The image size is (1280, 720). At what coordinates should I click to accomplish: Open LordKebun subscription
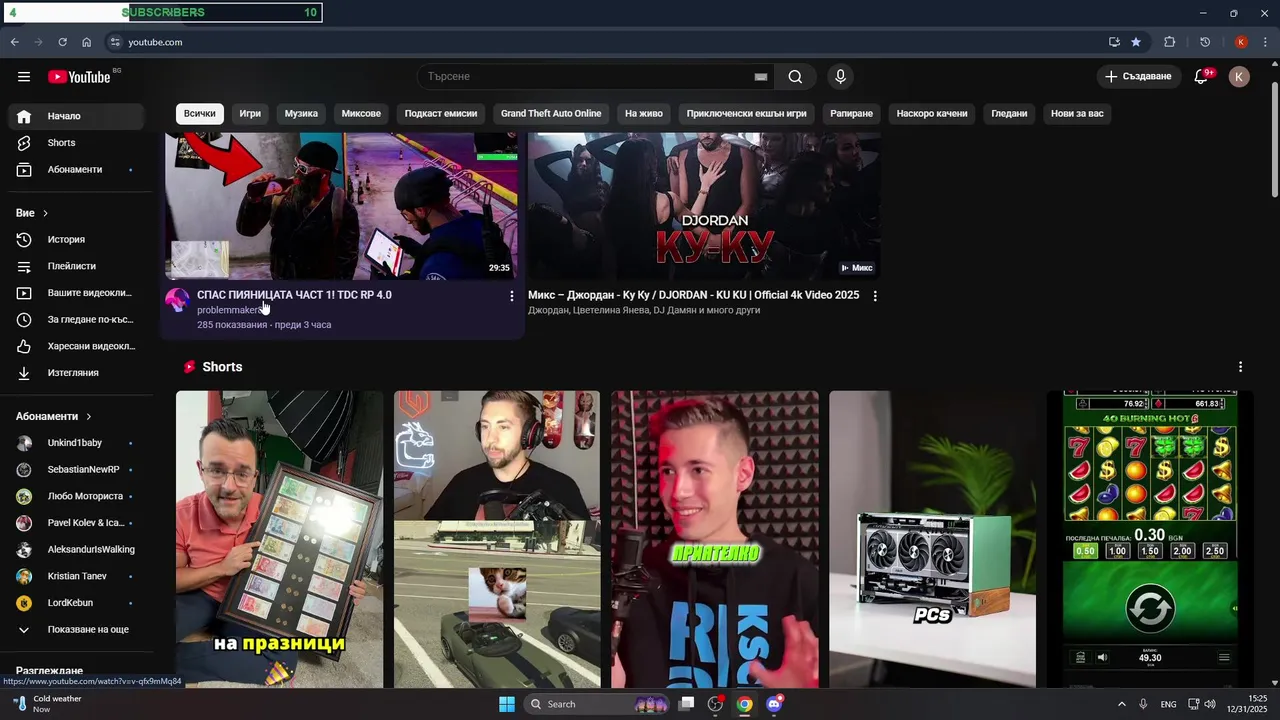(76, 603)
